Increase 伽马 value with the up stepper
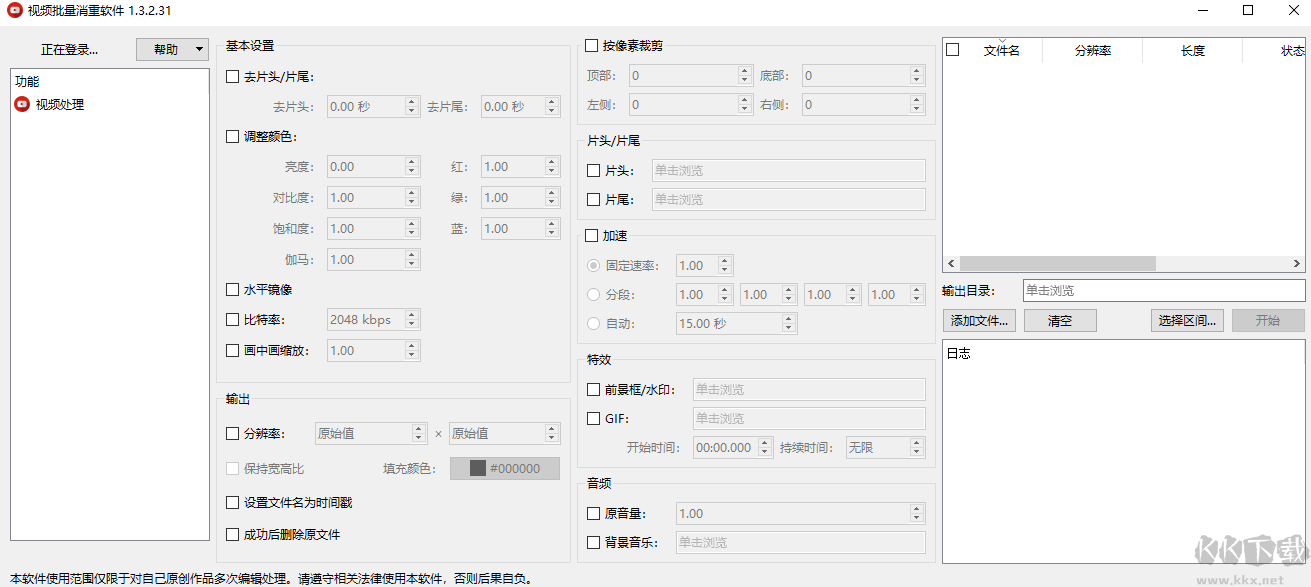1311x587 pixels. point(410,254)
